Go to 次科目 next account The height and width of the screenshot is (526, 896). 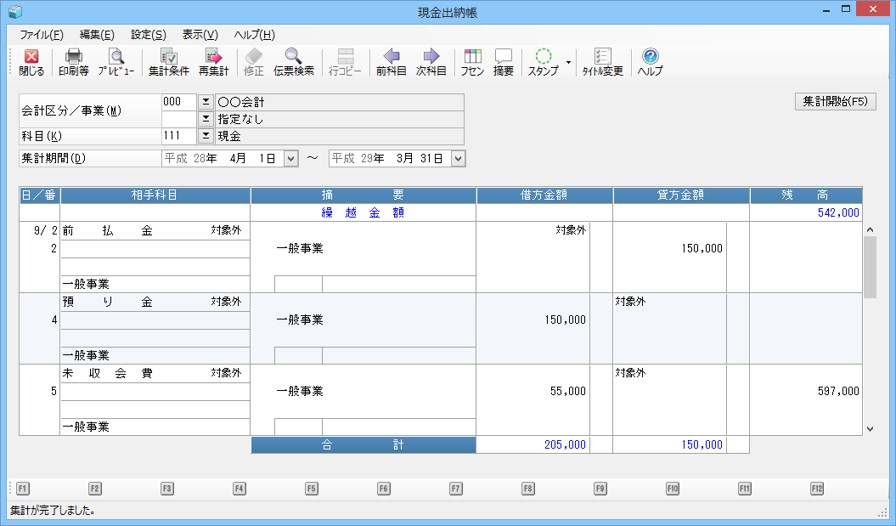pyautogui.click(x=431, y=62)
